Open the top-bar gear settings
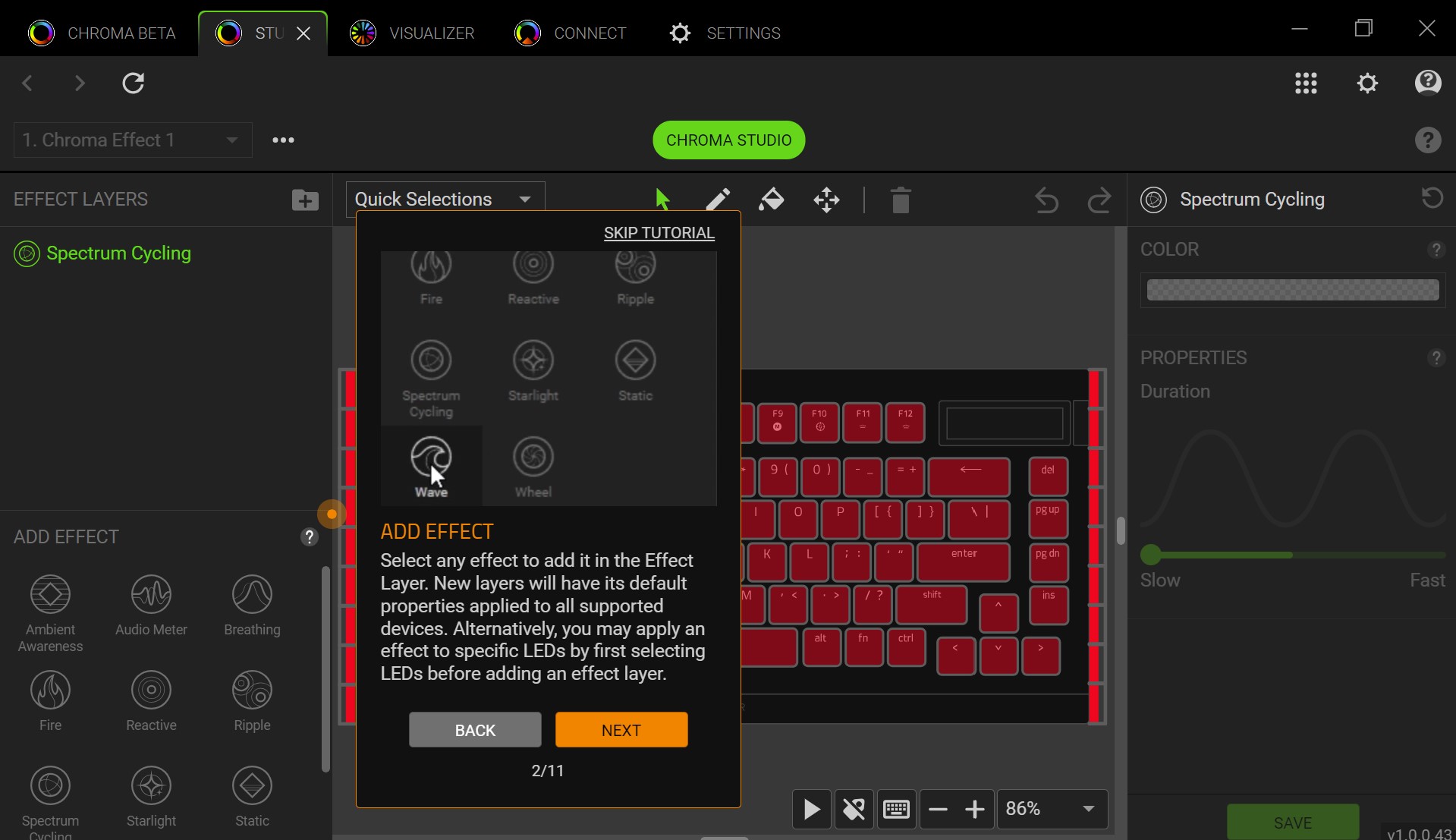The height and width of the screenshot is (840, 1456). (x=1367, y=83)
